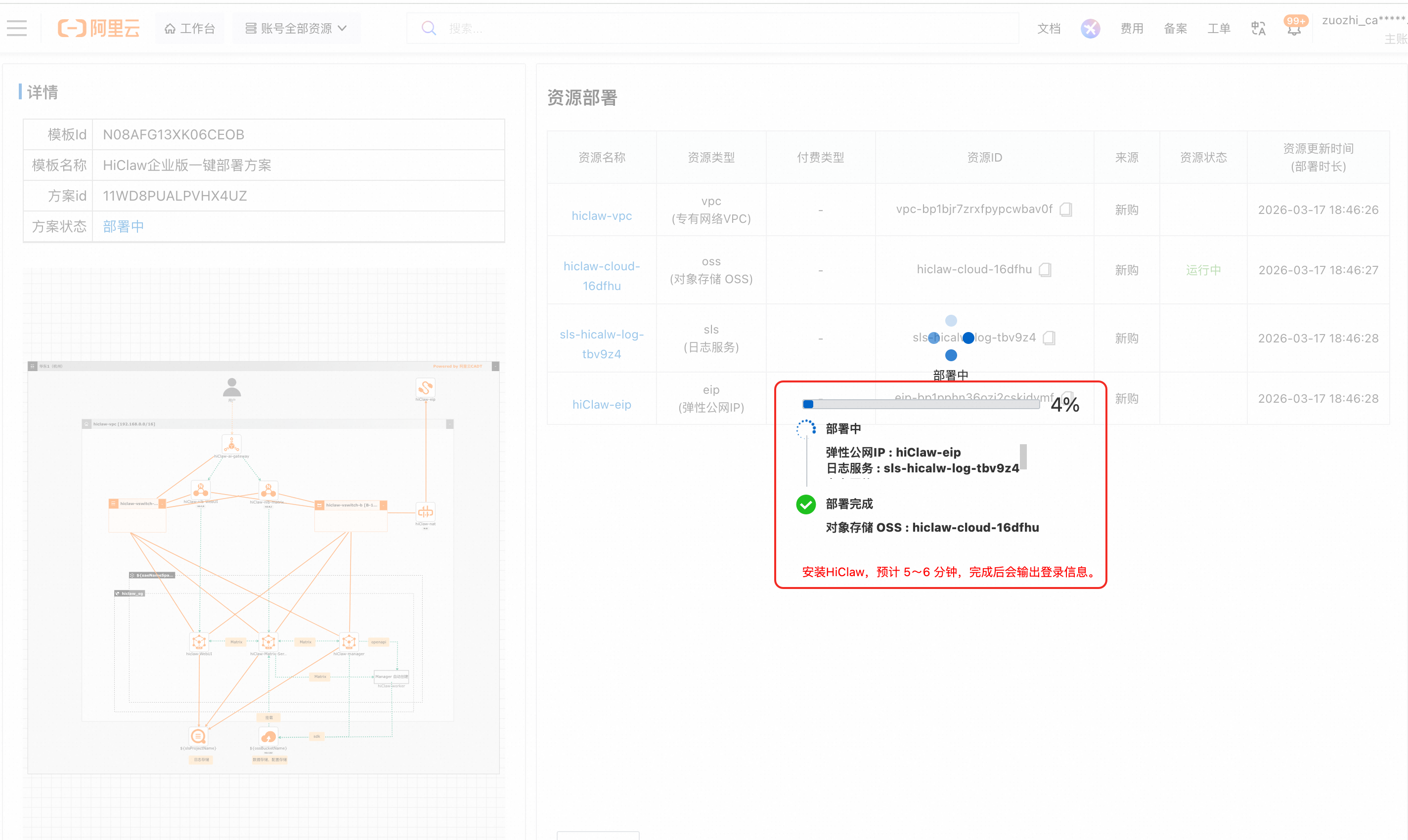
Task: Click the plan ID 11WD8PUALPVHX4UZ
Action: (x=175, y=196)
